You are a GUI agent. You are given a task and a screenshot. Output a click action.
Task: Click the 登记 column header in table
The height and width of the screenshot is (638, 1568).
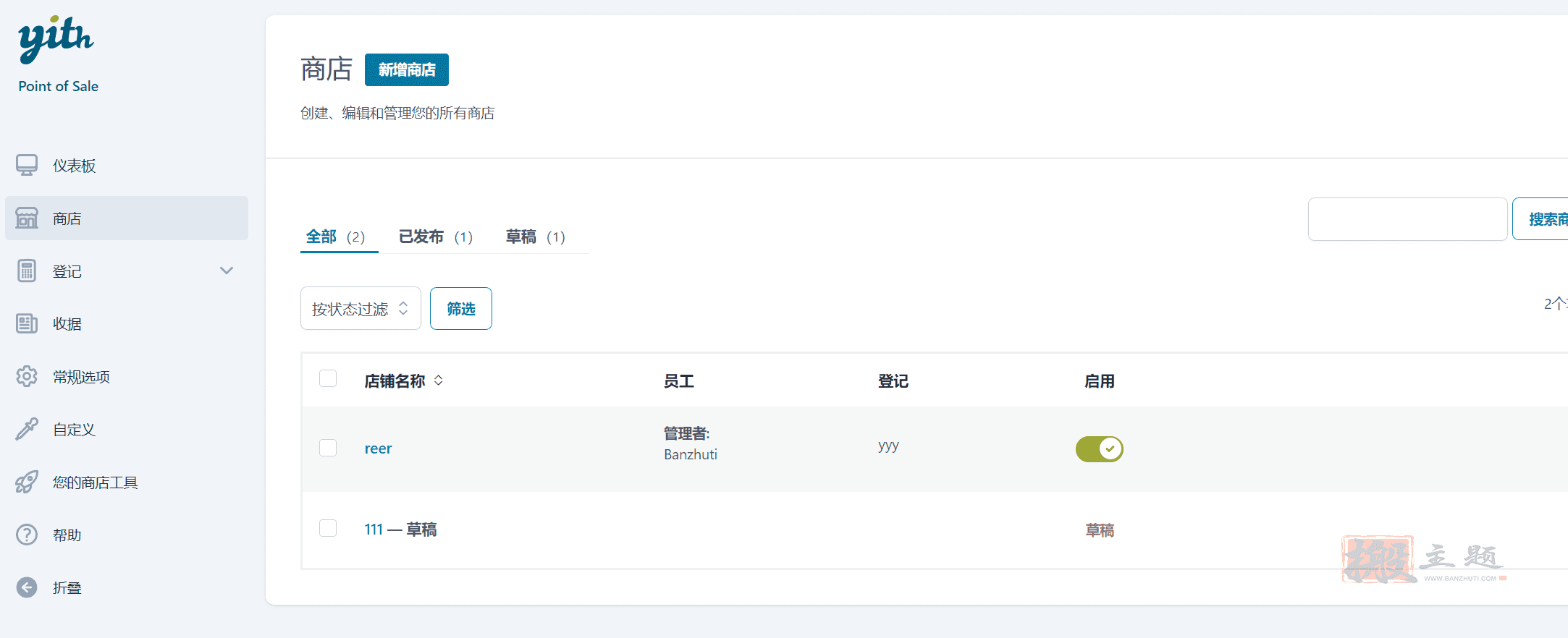click(x=893, y=381)
